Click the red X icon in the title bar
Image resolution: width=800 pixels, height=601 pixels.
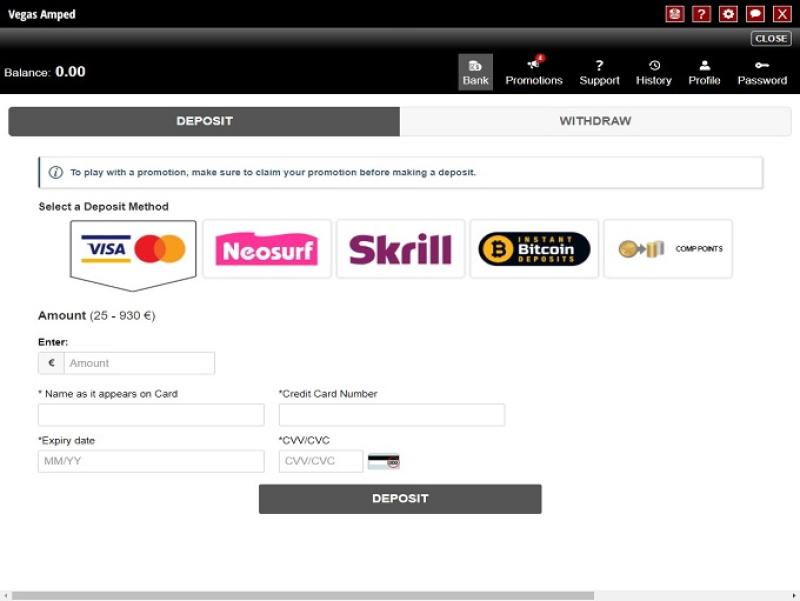pyautogui.click(x=782, y=14)
